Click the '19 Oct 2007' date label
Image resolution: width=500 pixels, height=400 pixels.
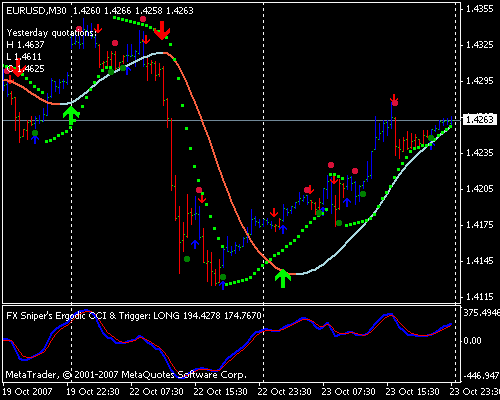[x=27, y=391]
